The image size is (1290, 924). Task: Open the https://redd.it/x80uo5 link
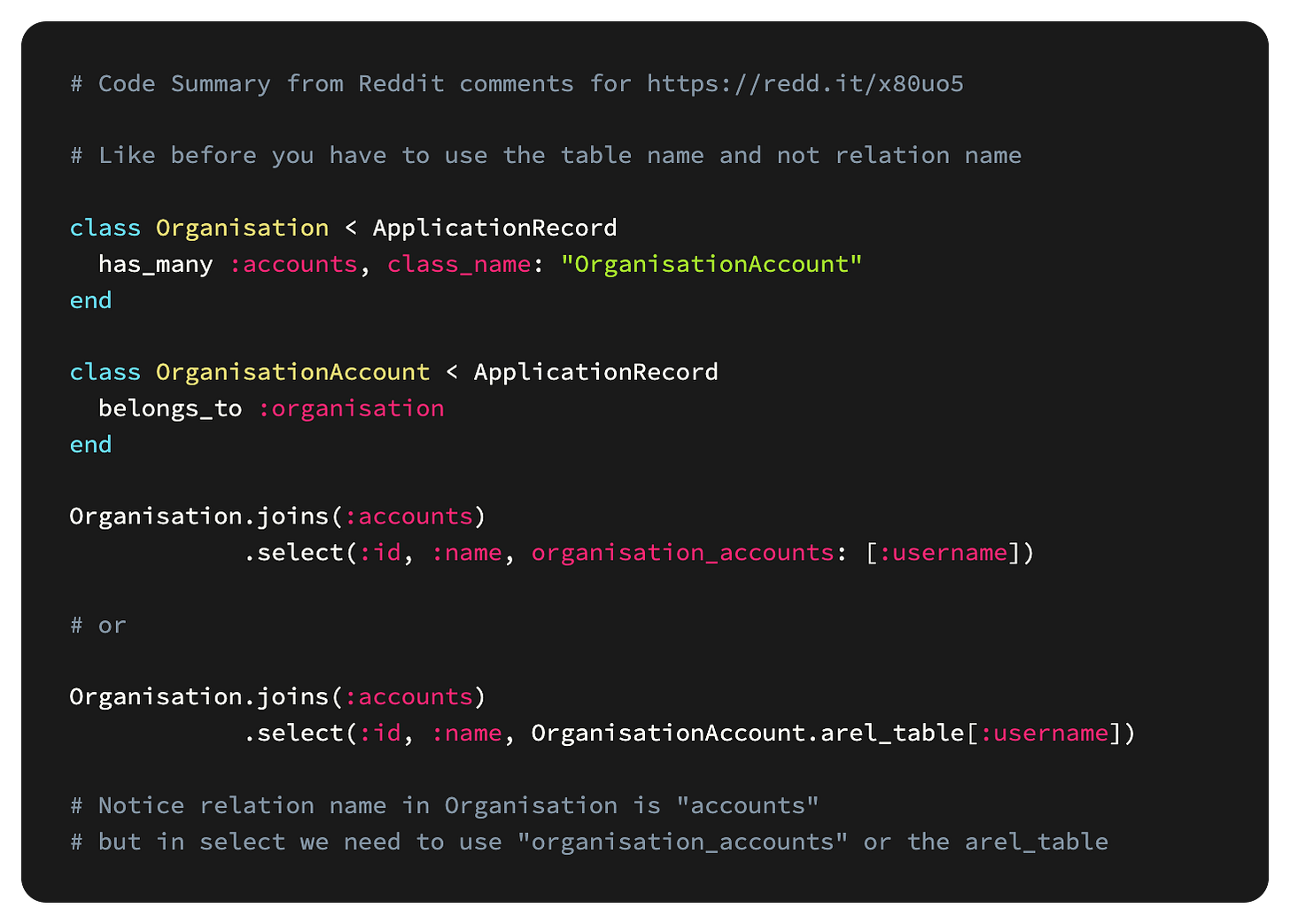coord(804,83)
